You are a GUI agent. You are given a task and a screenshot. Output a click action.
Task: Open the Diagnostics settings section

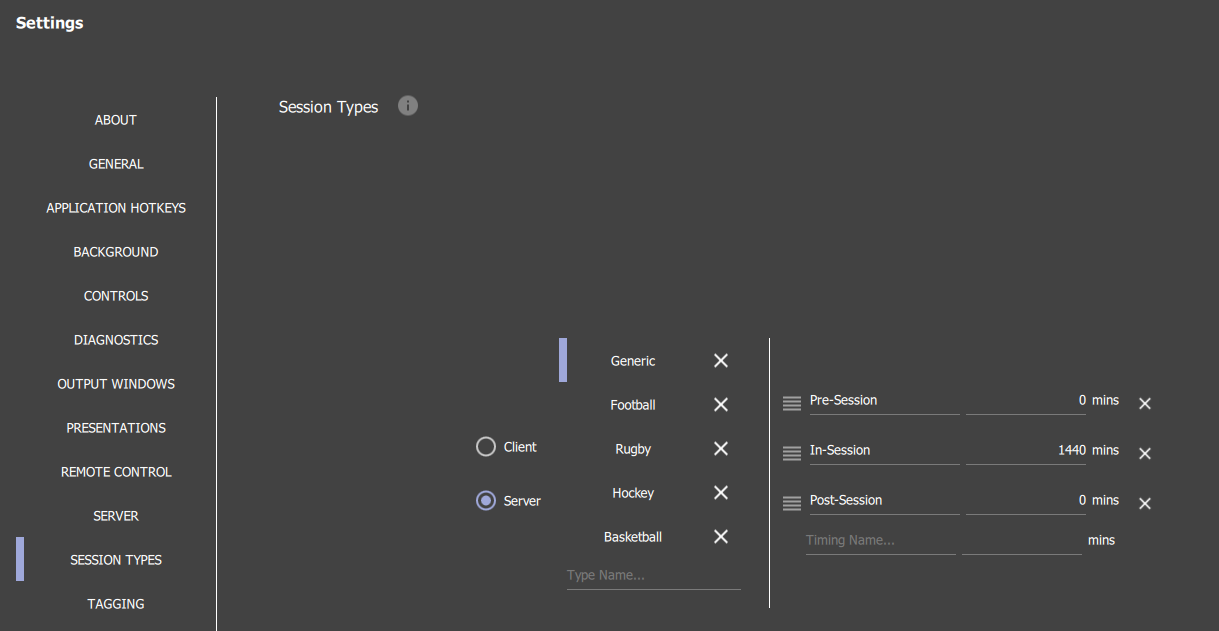(x=116, y=340)
